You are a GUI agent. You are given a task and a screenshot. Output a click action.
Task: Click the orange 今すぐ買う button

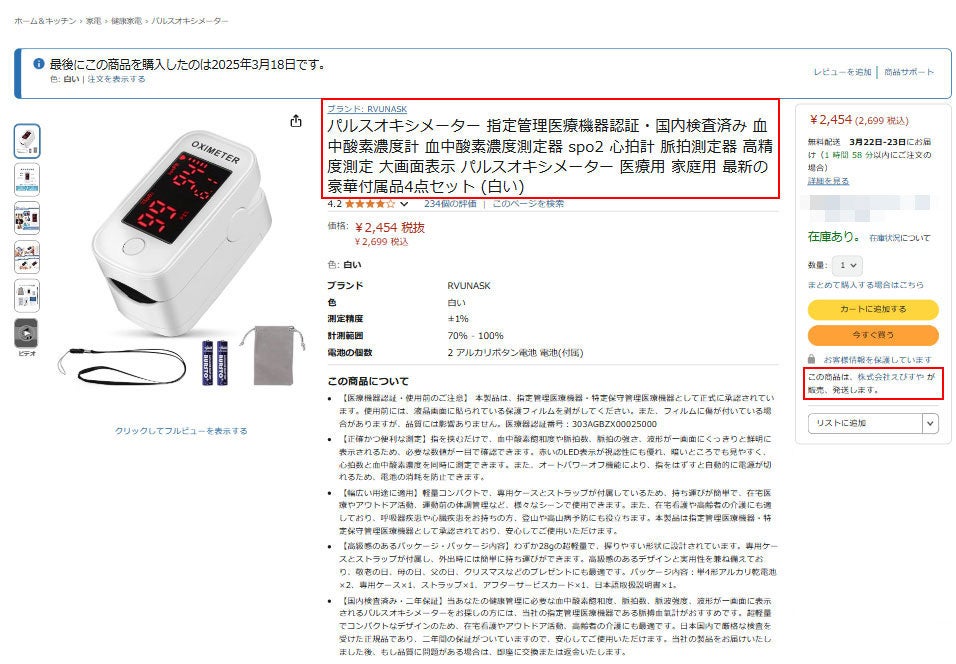point(873,335)
